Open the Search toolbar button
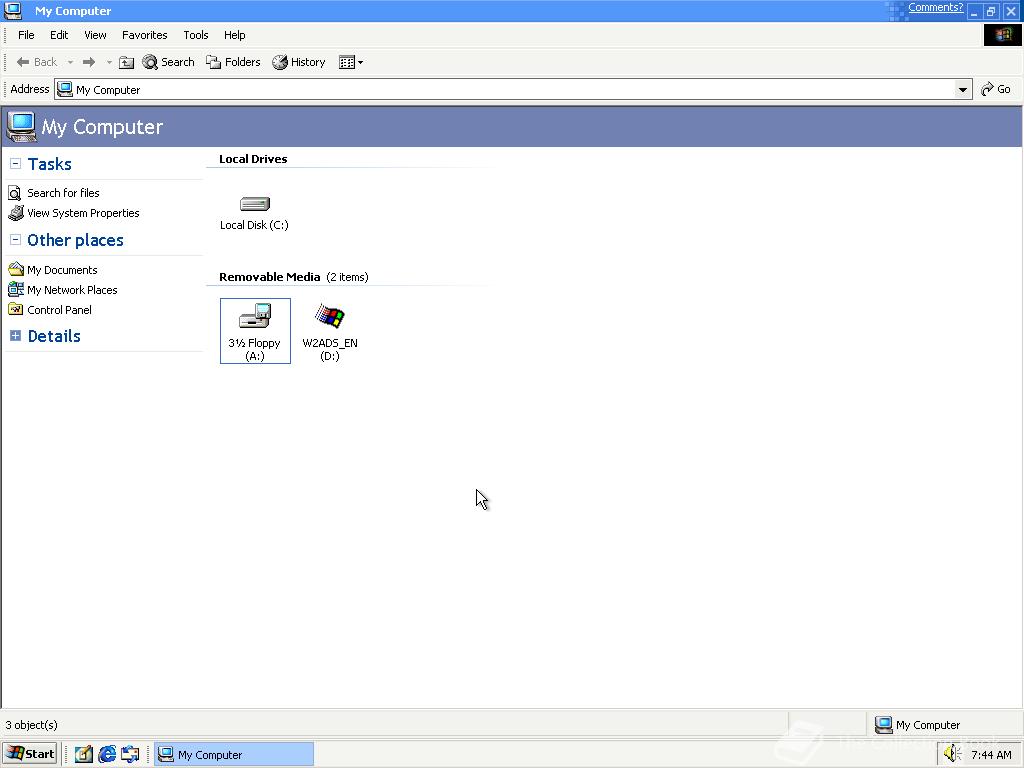The width and height of the screenshot is (1024, 768). coord(168,62)
